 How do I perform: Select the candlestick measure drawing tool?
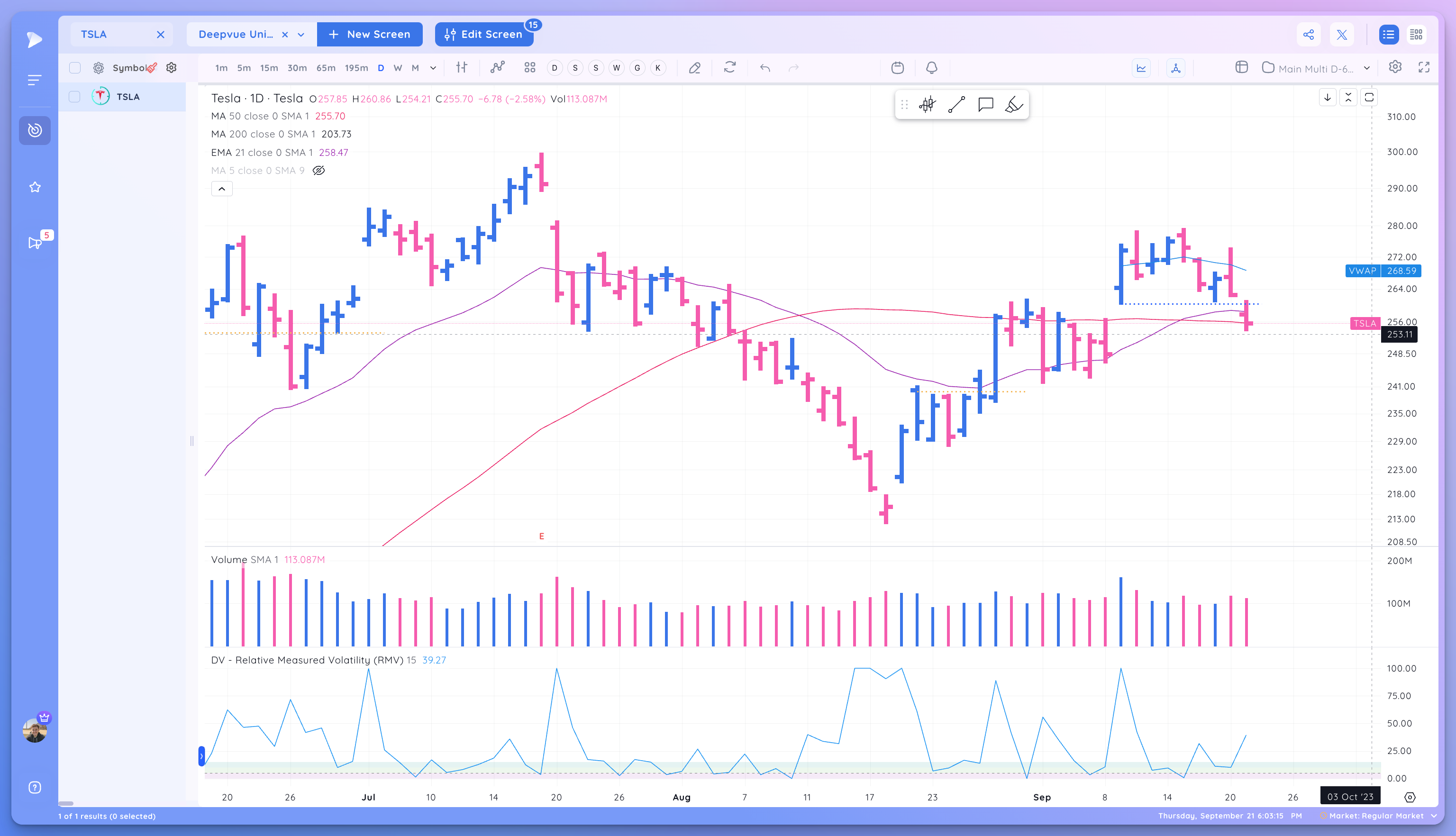[927, 104]
